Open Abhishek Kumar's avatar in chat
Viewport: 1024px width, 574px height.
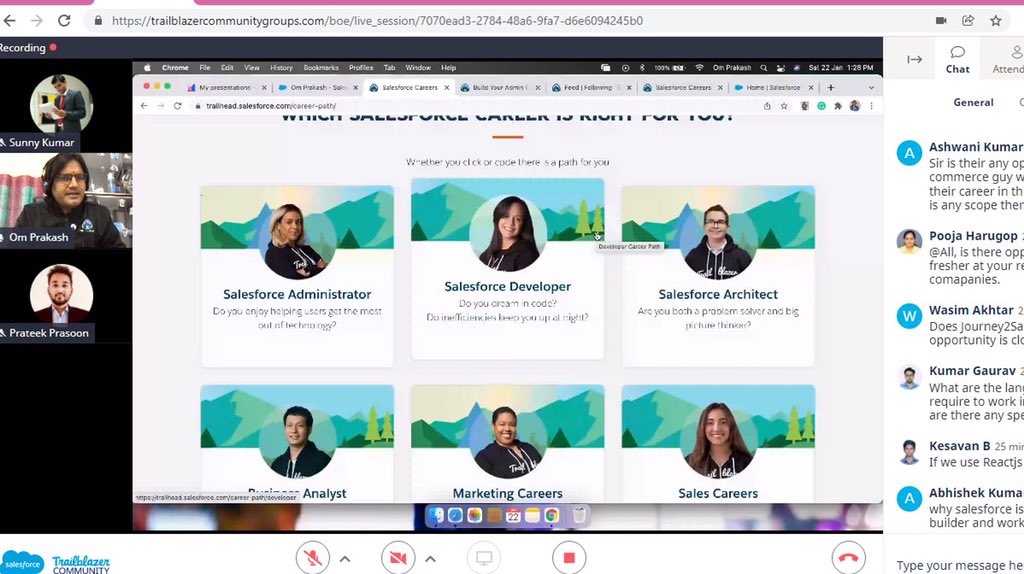(909, 499)
